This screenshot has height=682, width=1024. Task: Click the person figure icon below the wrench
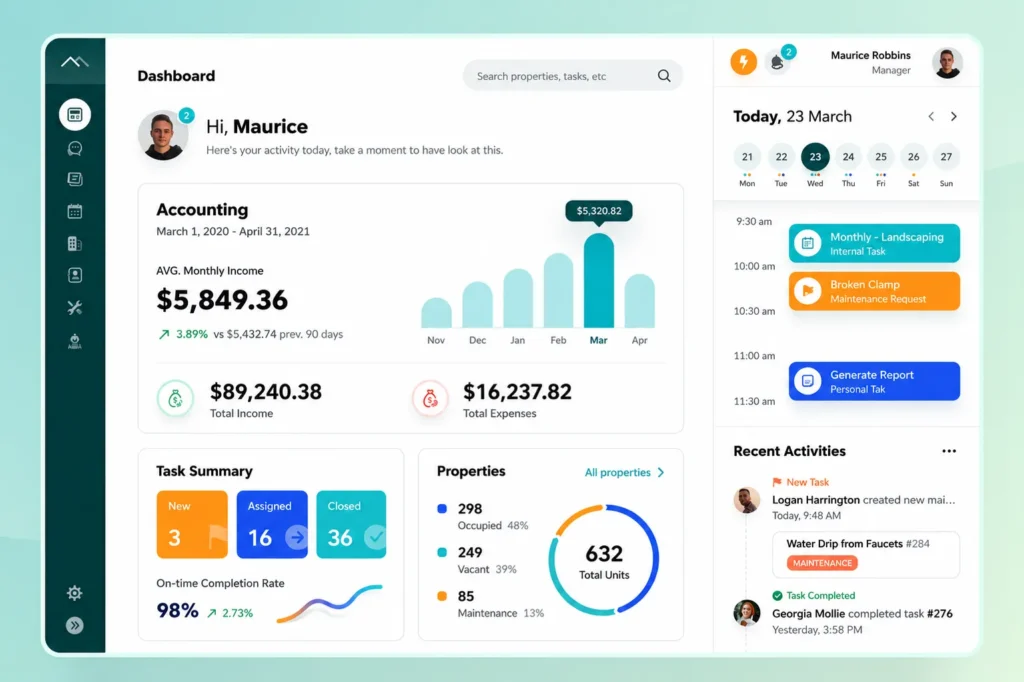pyautogui.click(x=75, y=341)
